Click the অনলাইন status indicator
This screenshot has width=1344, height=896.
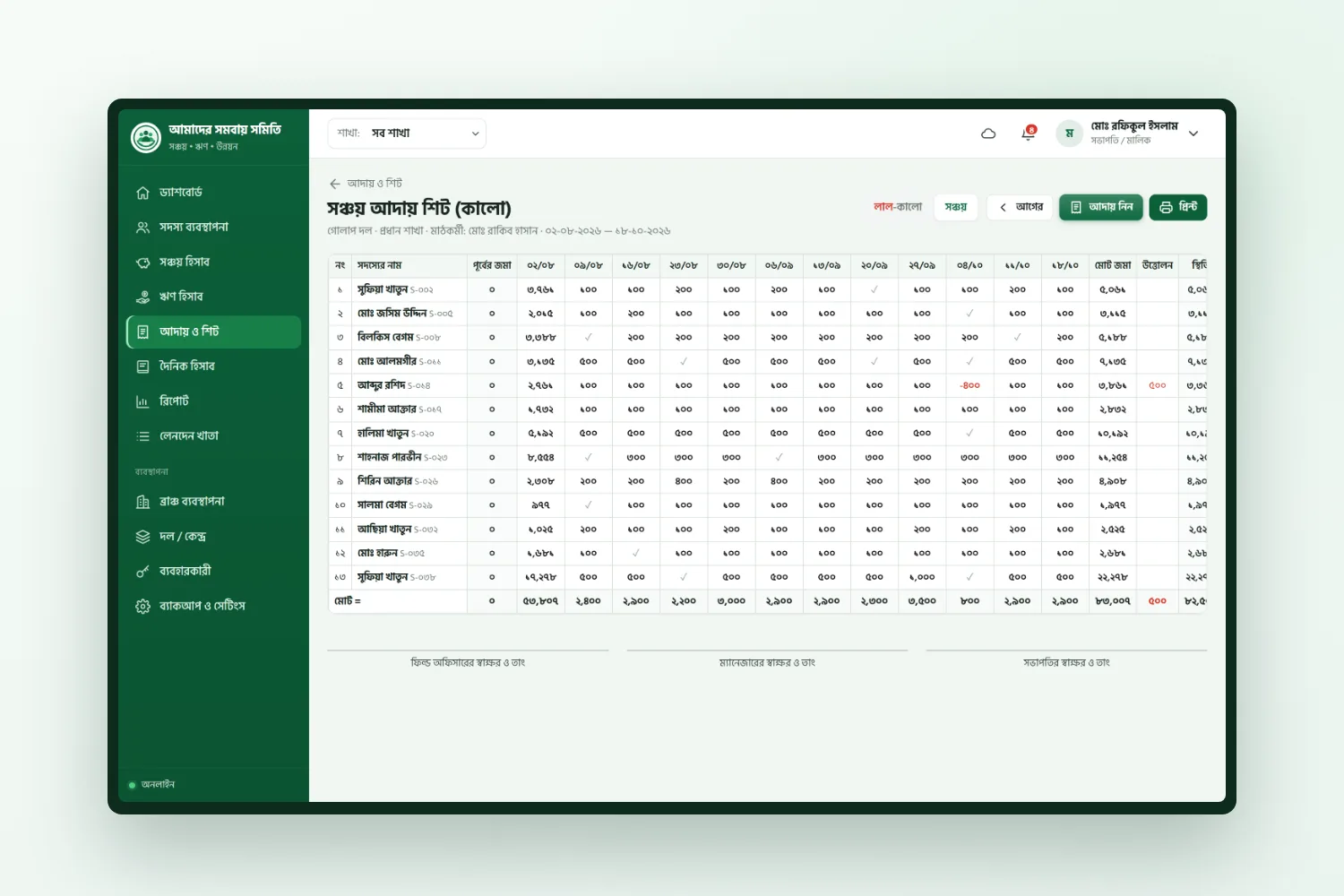pyautogui.click(x=152, y=785)
